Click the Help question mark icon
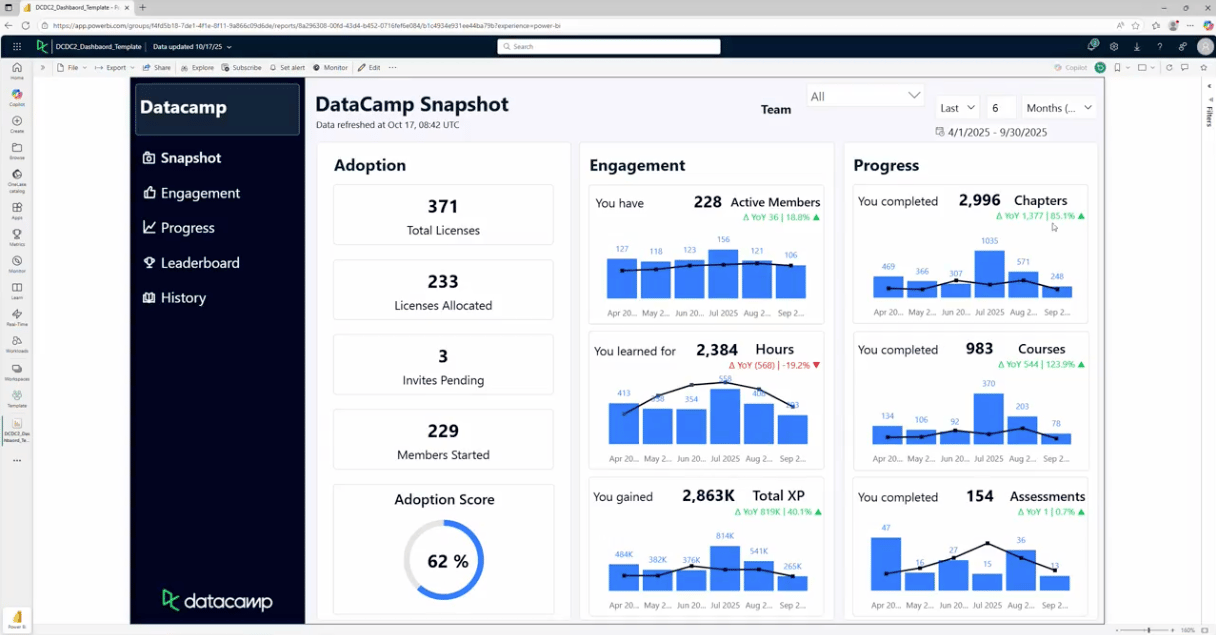Viewport: 1216px width, 635px height. tap(1160, 46)
